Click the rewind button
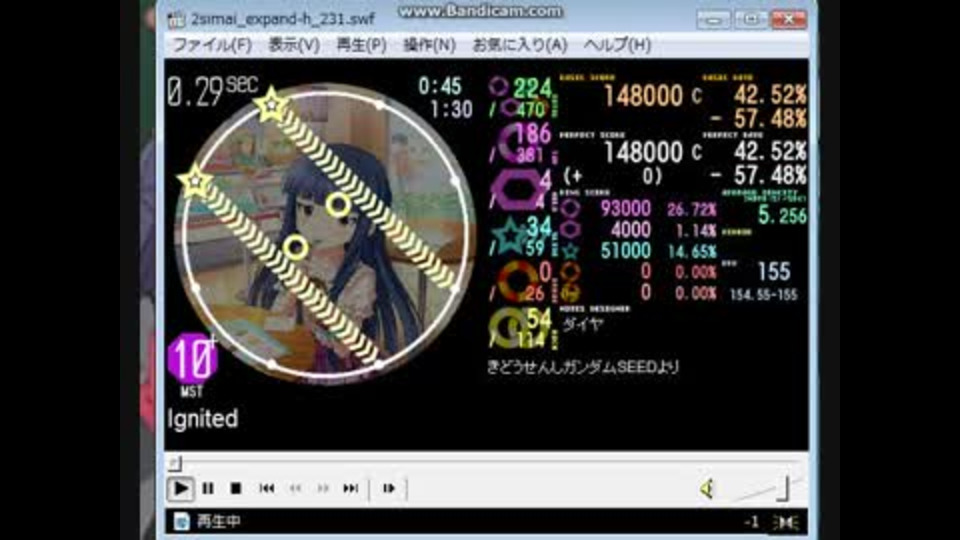The height and width of the screenshot is (540, 960). (295, 488)
